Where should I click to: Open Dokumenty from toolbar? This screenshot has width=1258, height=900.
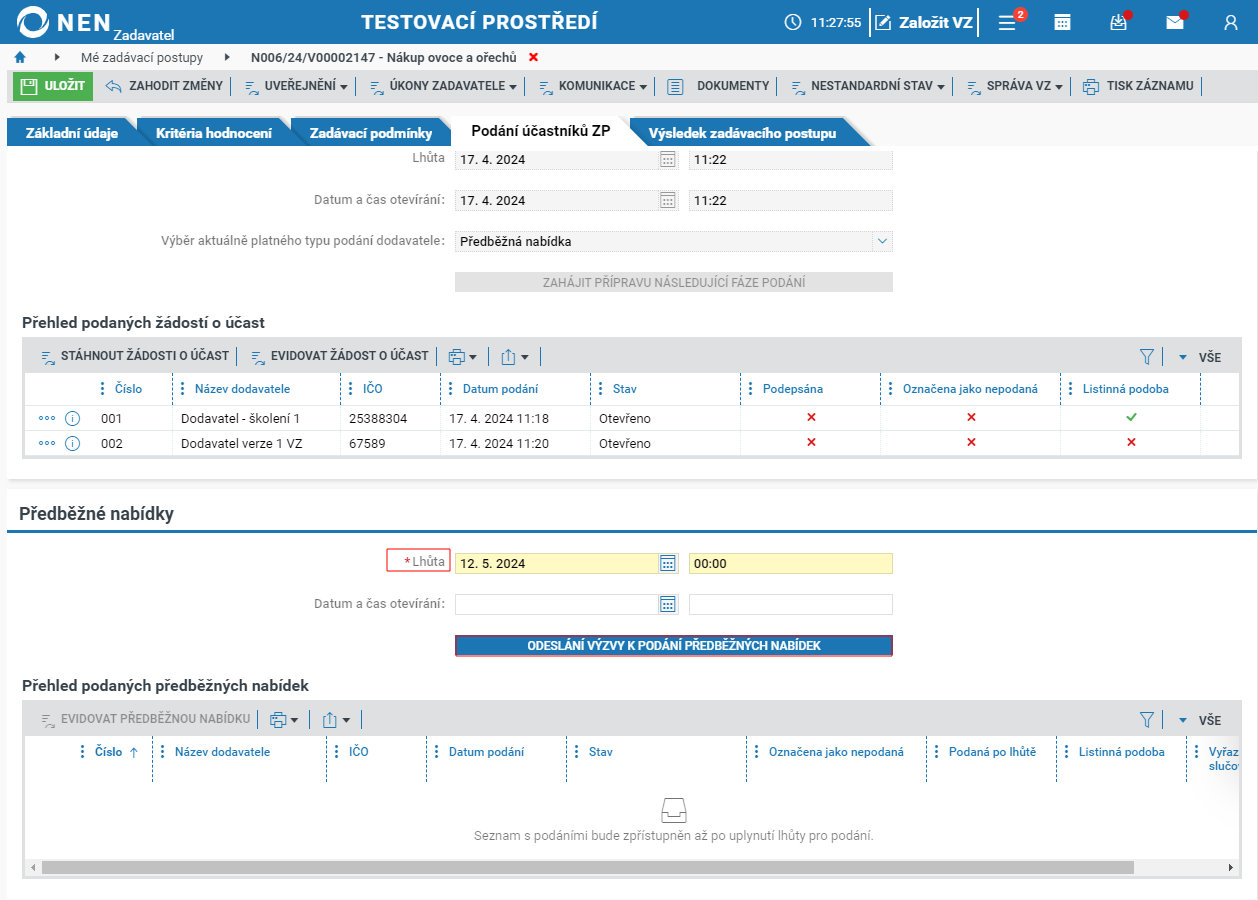pos(719,86)
